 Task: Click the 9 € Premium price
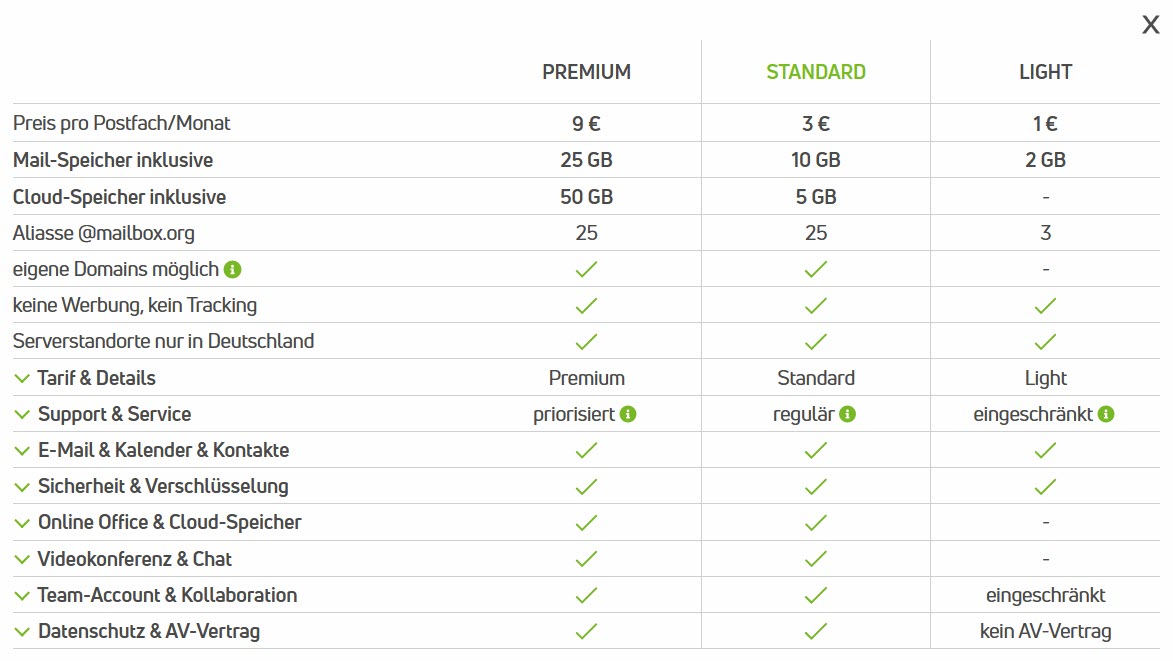[x=586, y=124]
